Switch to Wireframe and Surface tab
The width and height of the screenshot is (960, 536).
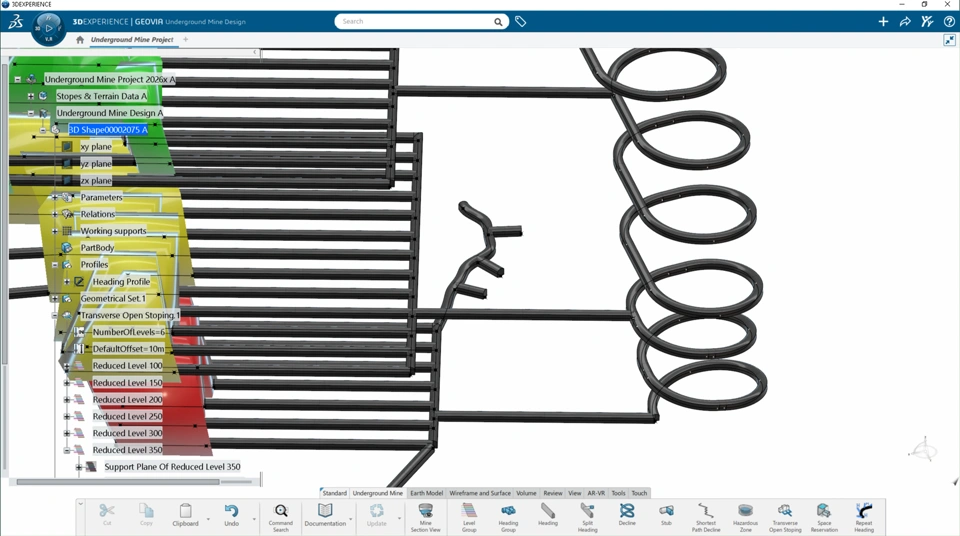480,493
